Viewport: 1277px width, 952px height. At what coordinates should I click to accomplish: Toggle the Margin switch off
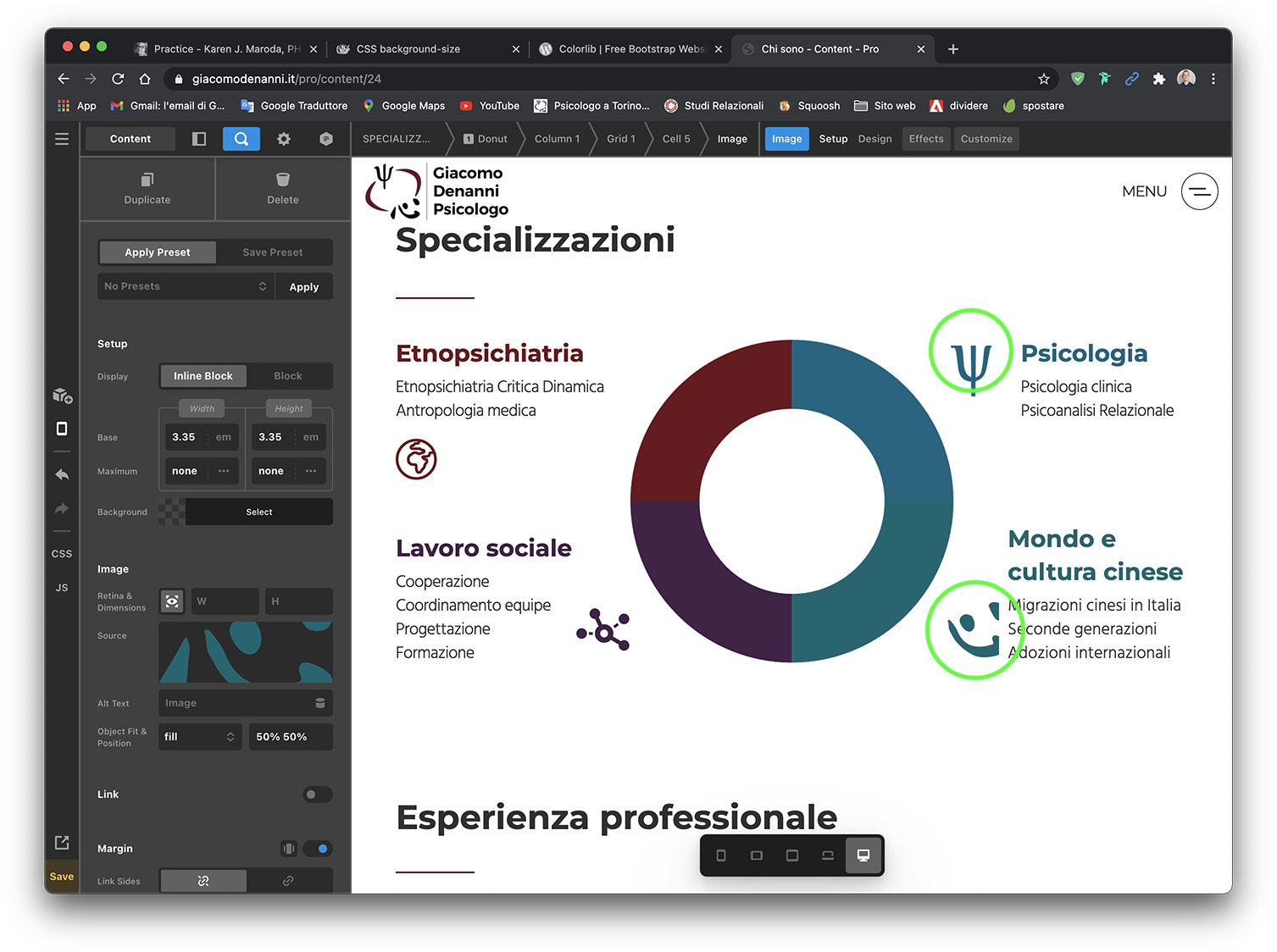(318, 849)
